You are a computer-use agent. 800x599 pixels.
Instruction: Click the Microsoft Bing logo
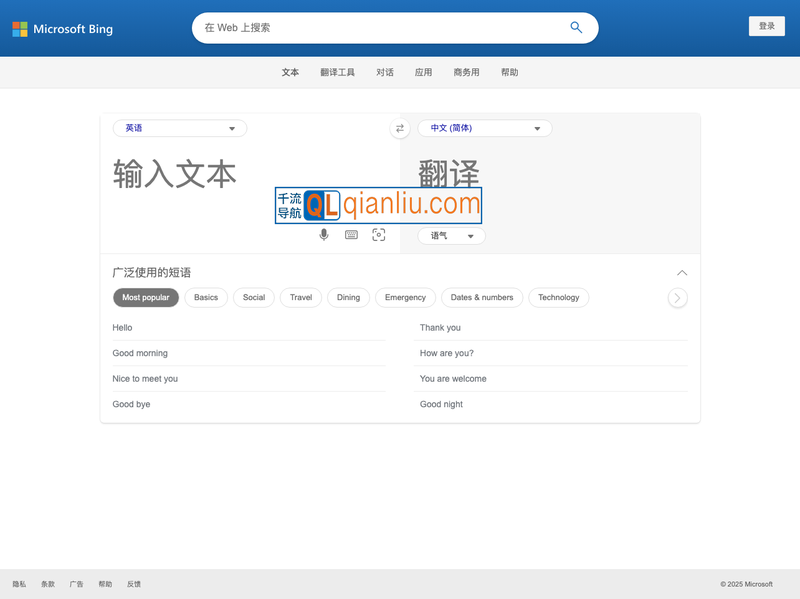(x=62, y=29)
